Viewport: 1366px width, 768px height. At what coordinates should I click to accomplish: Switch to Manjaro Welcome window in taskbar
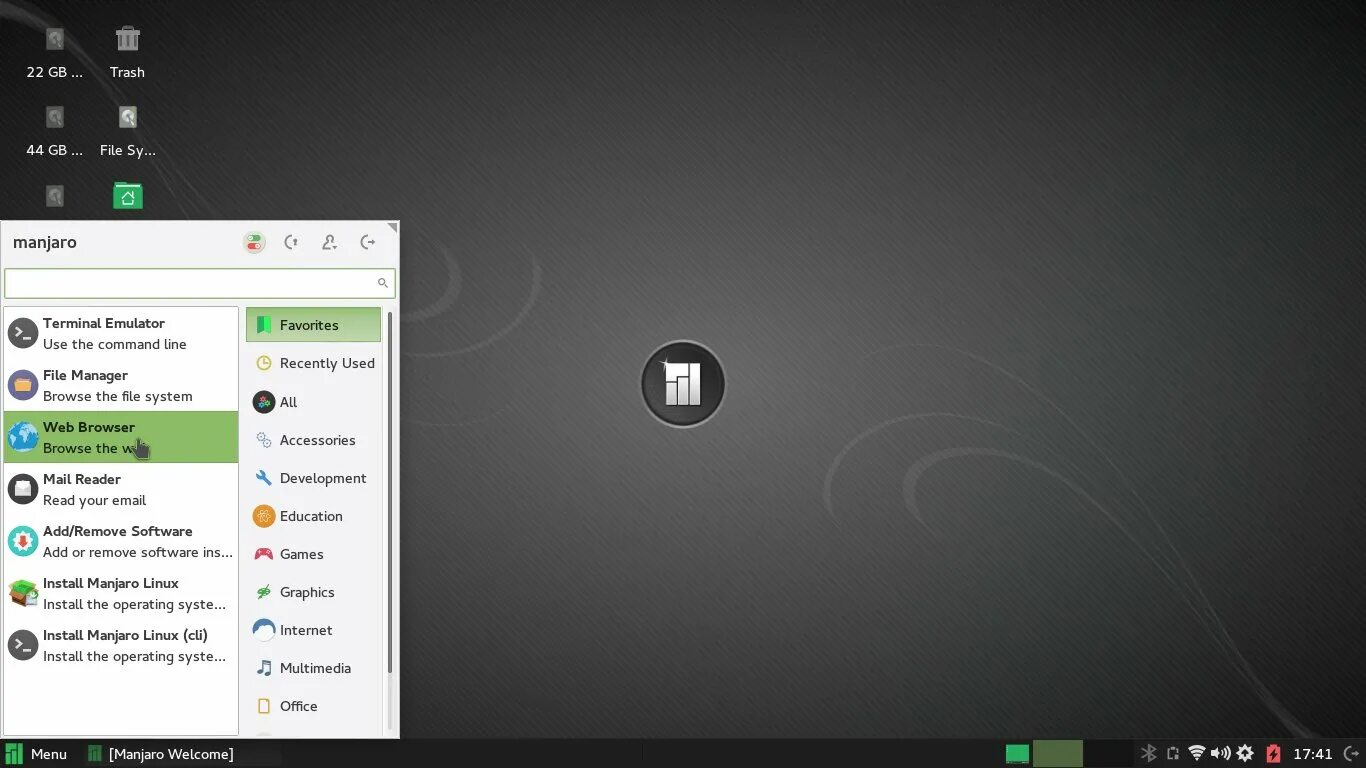pyautogui.click(x=161, y=754)
